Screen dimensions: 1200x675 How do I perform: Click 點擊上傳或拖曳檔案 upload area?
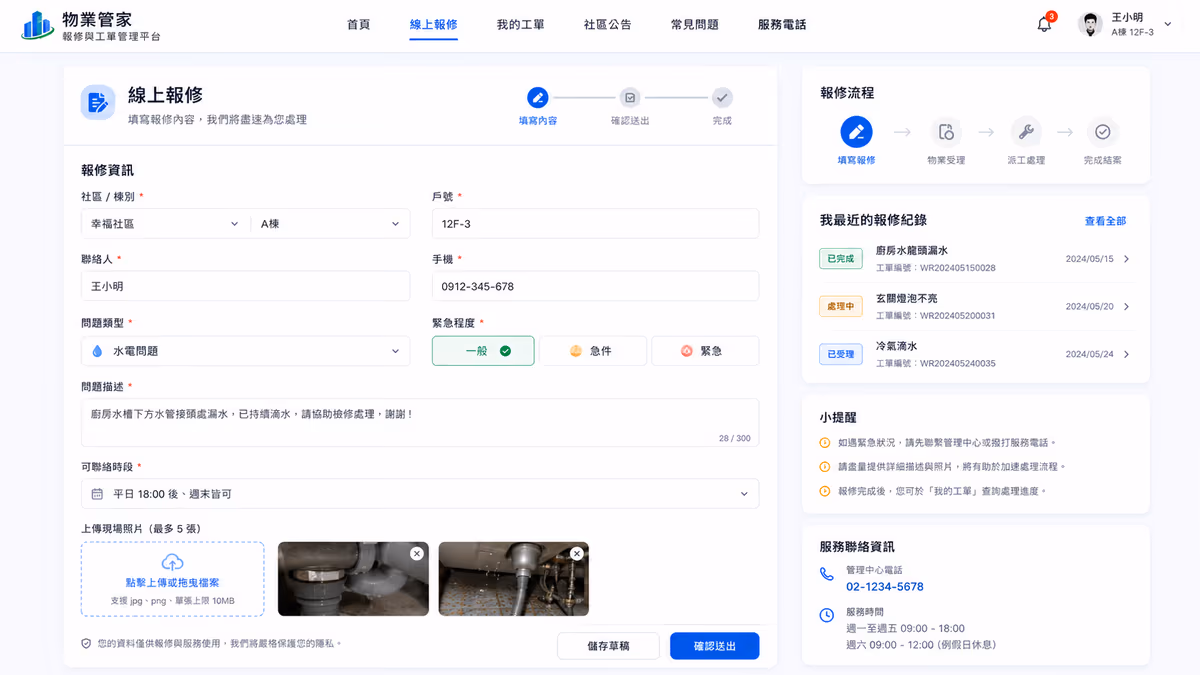173,579
